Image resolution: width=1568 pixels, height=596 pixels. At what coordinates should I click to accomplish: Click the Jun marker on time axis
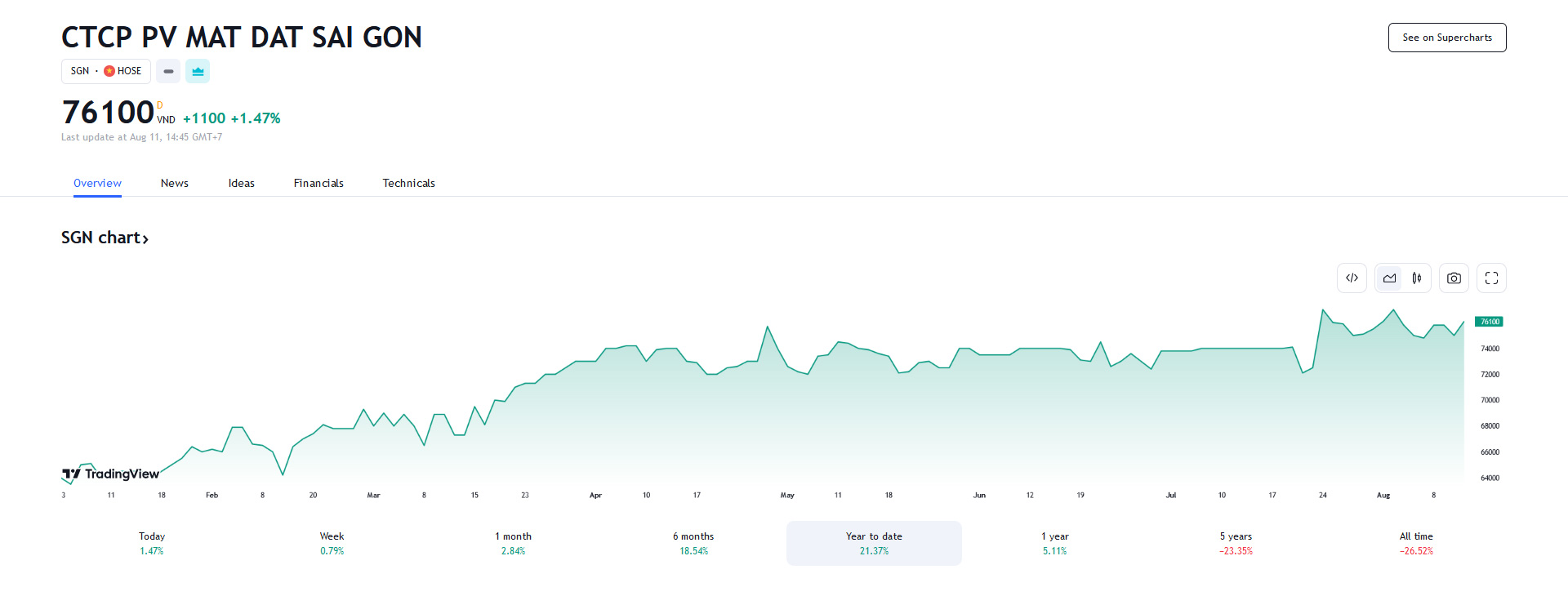[x=979, y=496]
